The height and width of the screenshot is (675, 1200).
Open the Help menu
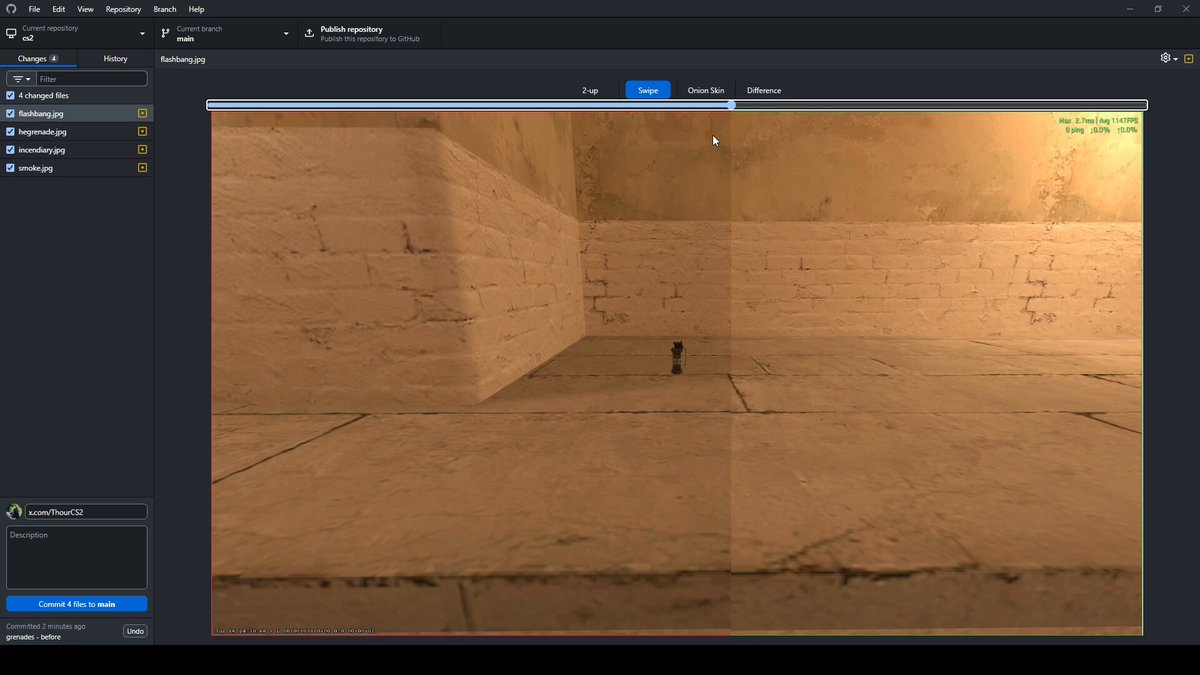click(x=196, y=9)
